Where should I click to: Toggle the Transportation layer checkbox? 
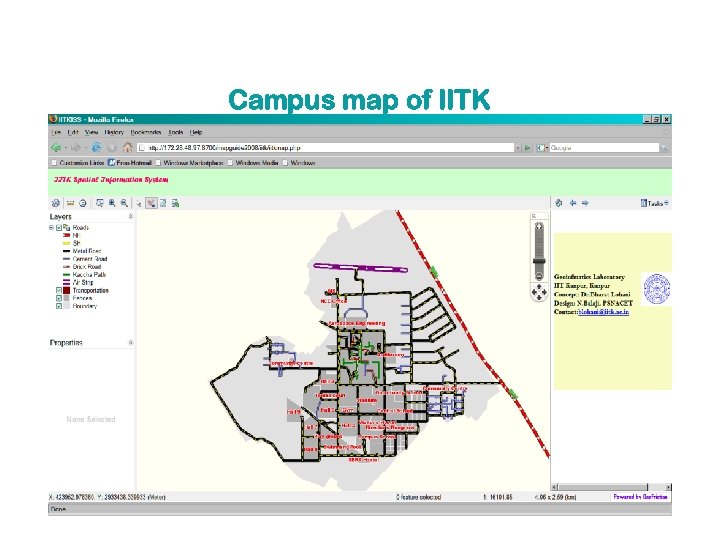[x=59, y=291]
